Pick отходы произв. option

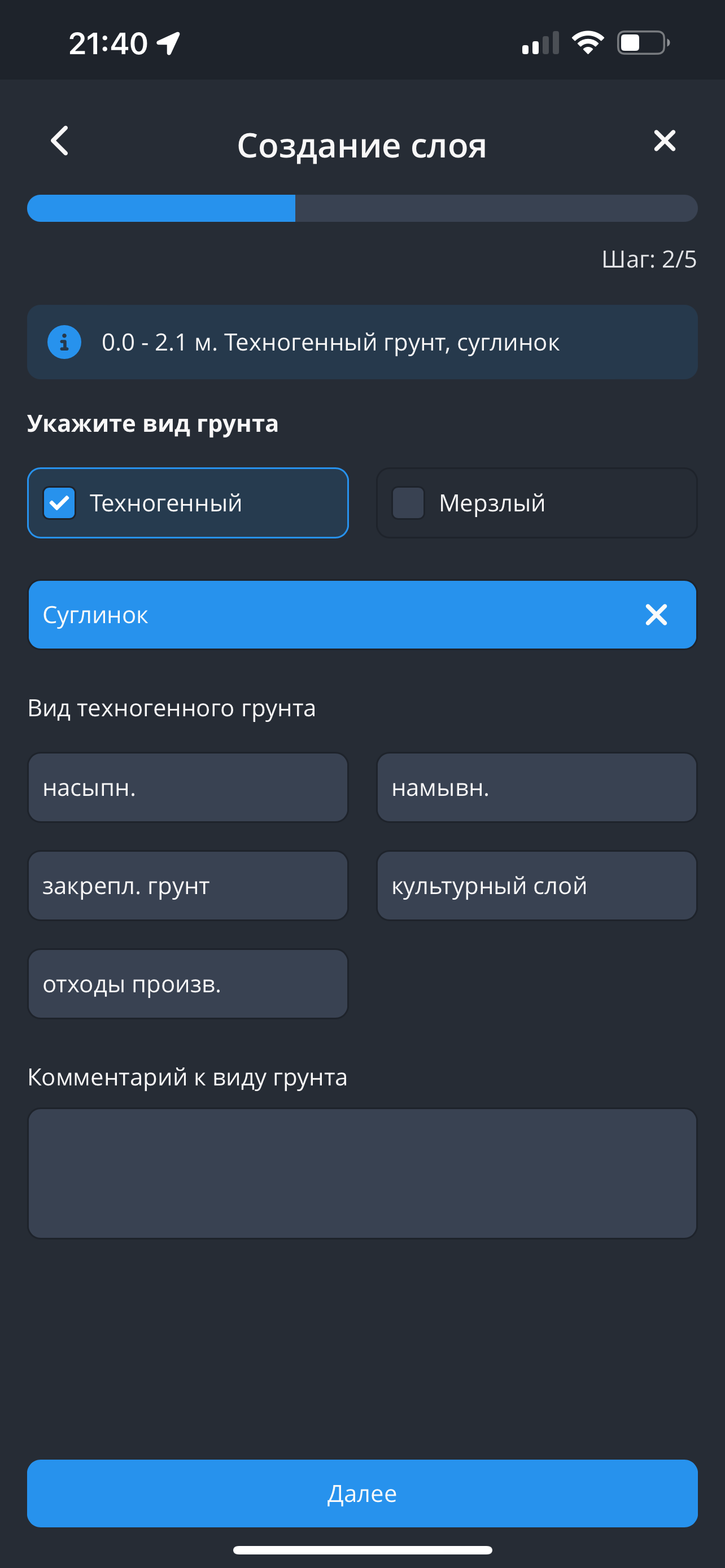point(187,984)
